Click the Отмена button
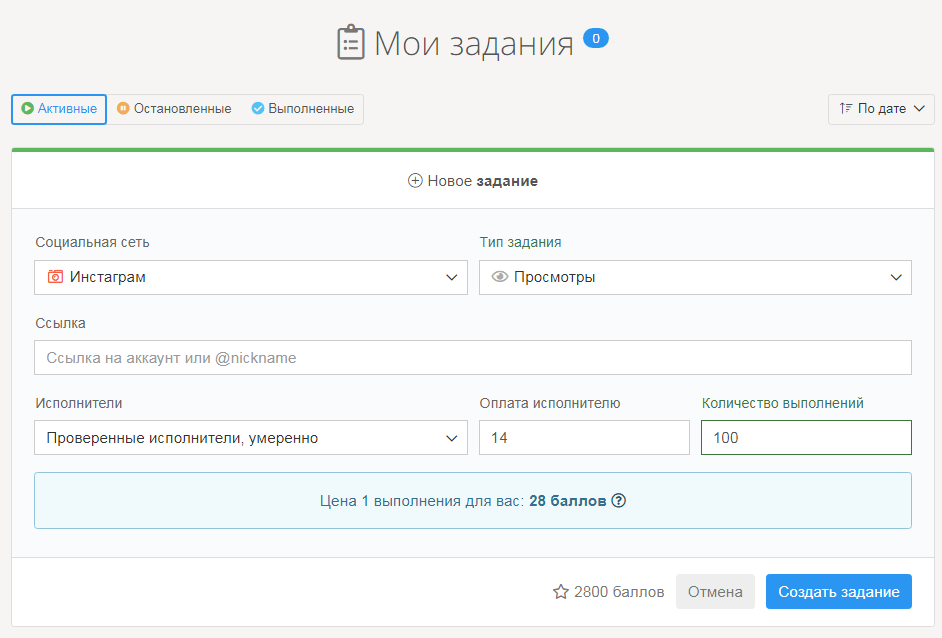Viewport: 942px width, 638px height. pyautogui.click(x=715, y=592)
